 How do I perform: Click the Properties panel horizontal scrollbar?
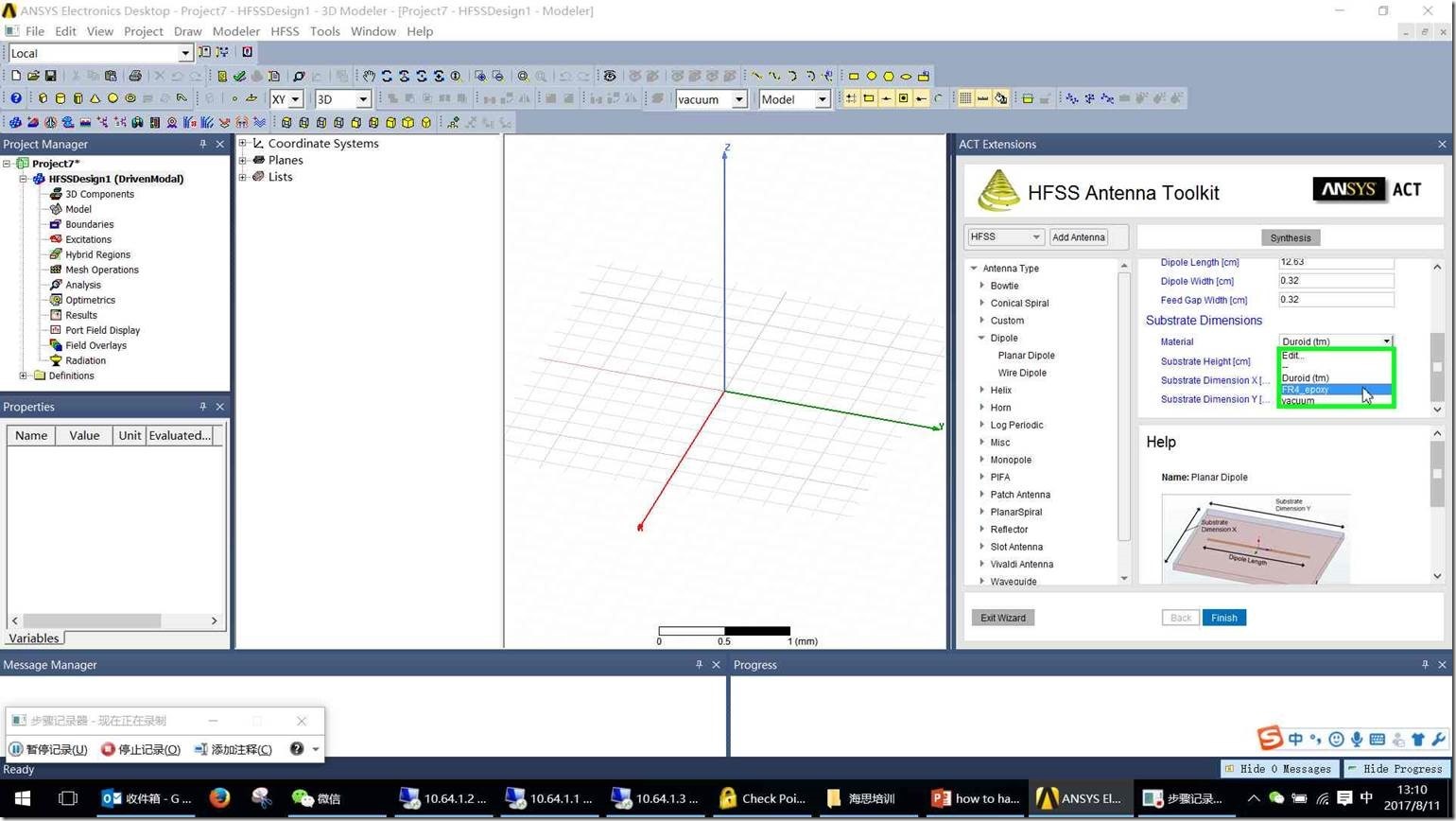114,620
